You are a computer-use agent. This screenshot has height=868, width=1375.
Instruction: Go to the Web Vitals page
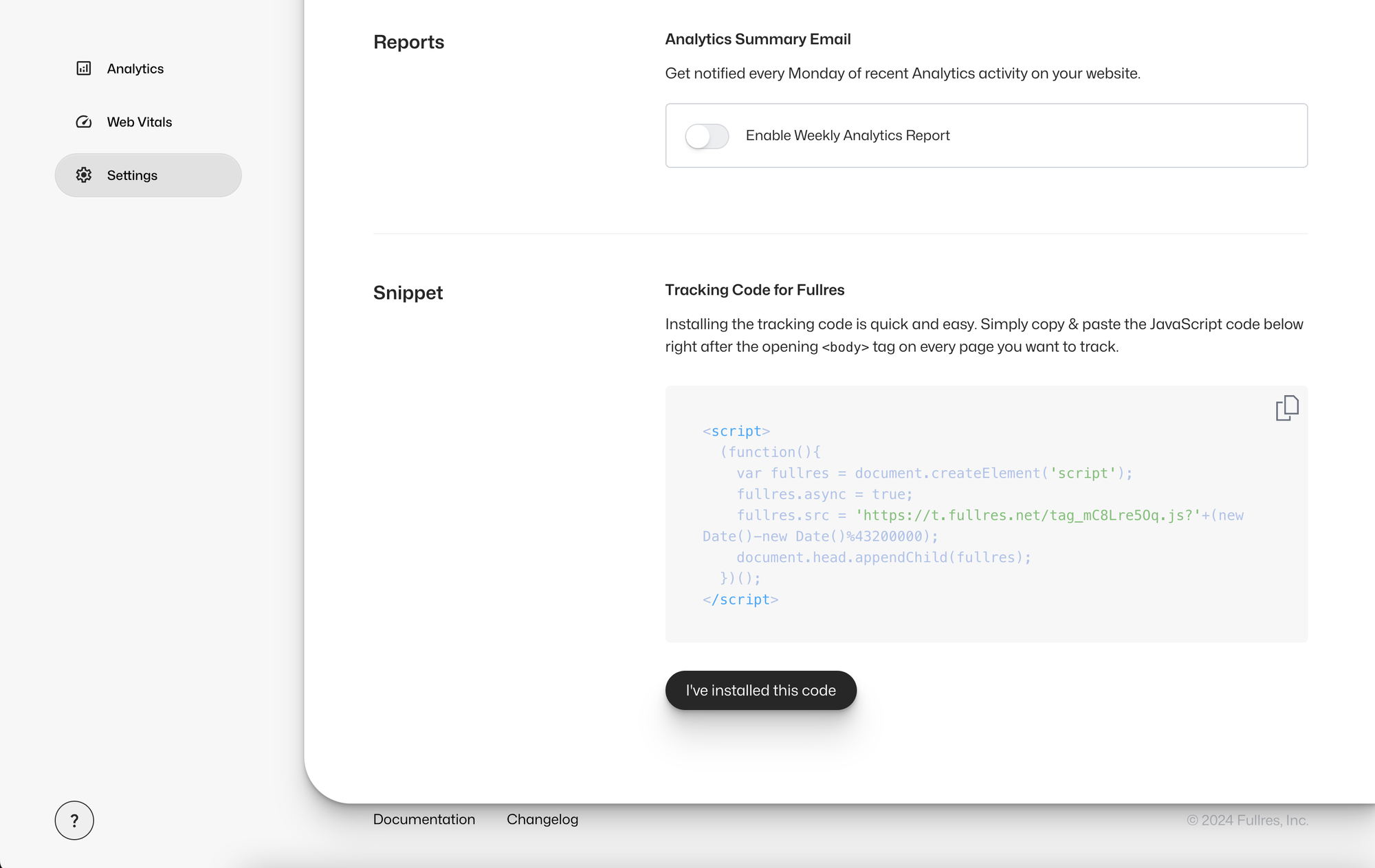point(140,122)
